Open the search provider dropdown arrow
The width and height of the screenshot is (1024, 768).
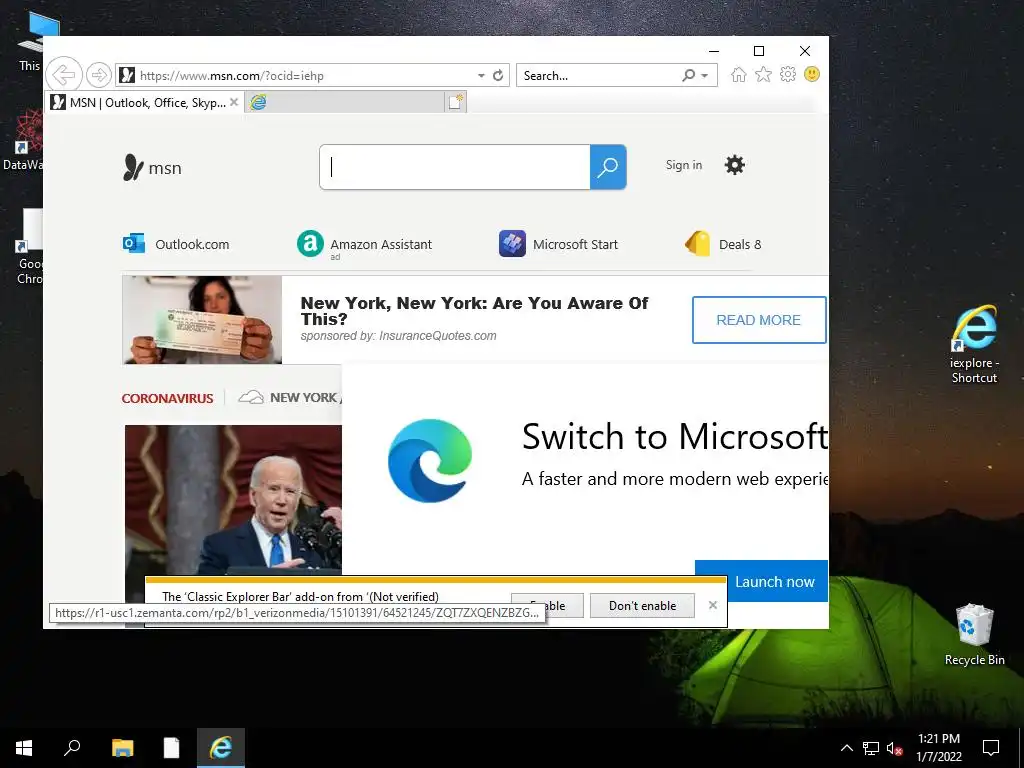coord(705,76)
